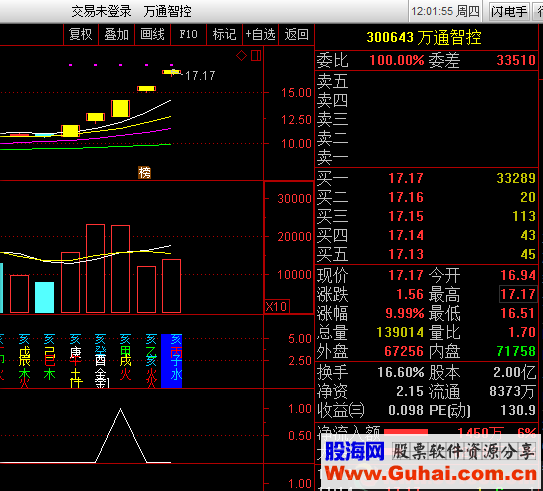Click the 涨跌 1.56 value
This screenshot has height=491, width=543.
tap(410, 294)
